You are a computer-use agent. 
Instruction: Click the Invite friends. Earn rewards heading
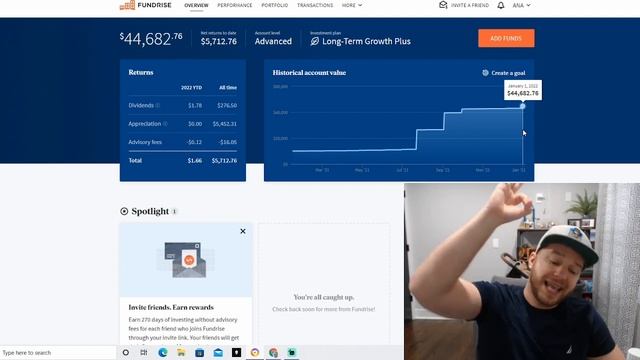click(x=171, y=307)
